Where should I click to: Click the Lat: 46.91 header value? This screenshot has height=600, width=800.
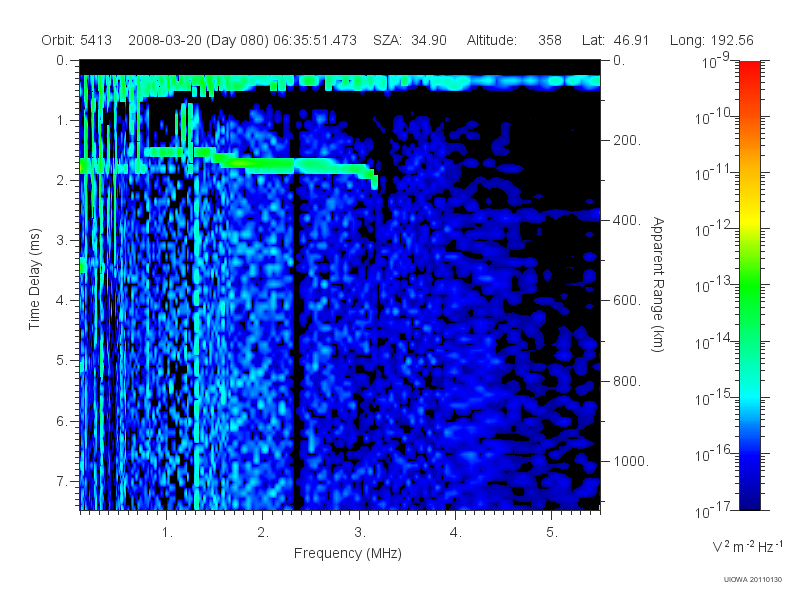(615, 40)
